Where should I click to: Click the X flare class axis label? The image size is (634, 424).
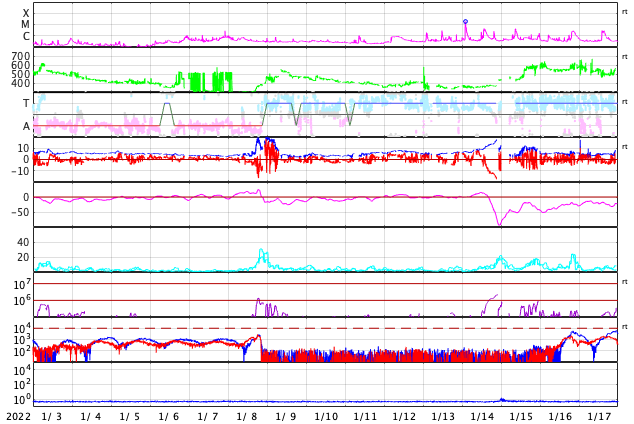coord(26,13)
